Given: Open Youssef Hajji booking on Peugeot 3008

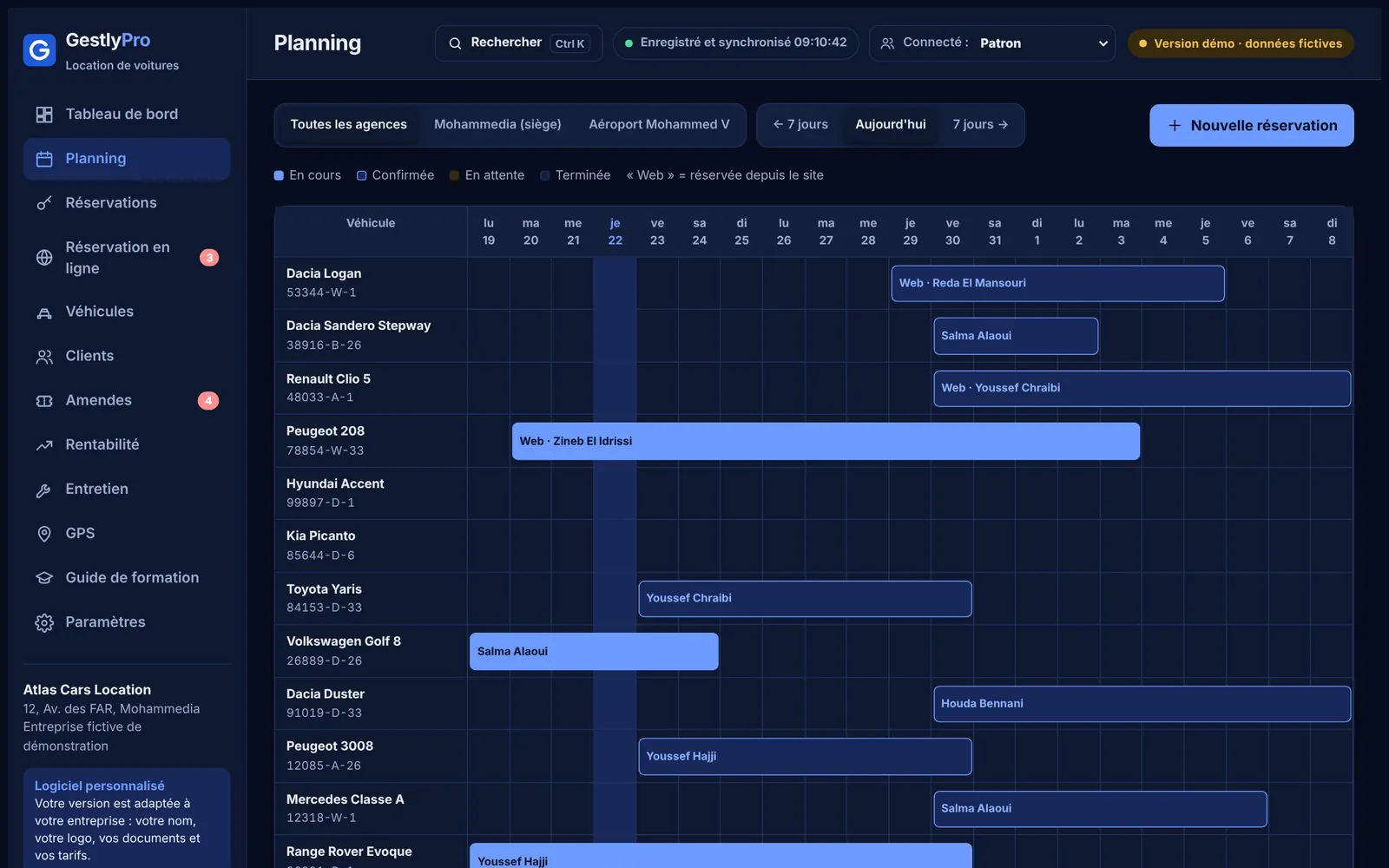Looking at the screenshot, I should [x=805, y=757].
